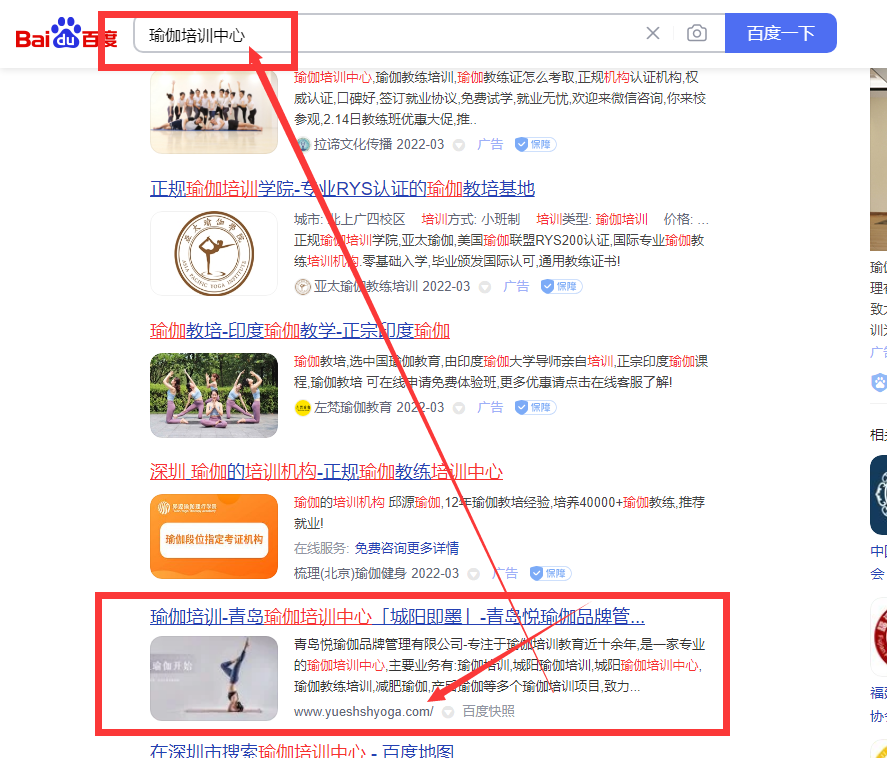The height and width of the screenshot is (758, 887).
Task: Click inside the search input field
Action: [400, 33]
